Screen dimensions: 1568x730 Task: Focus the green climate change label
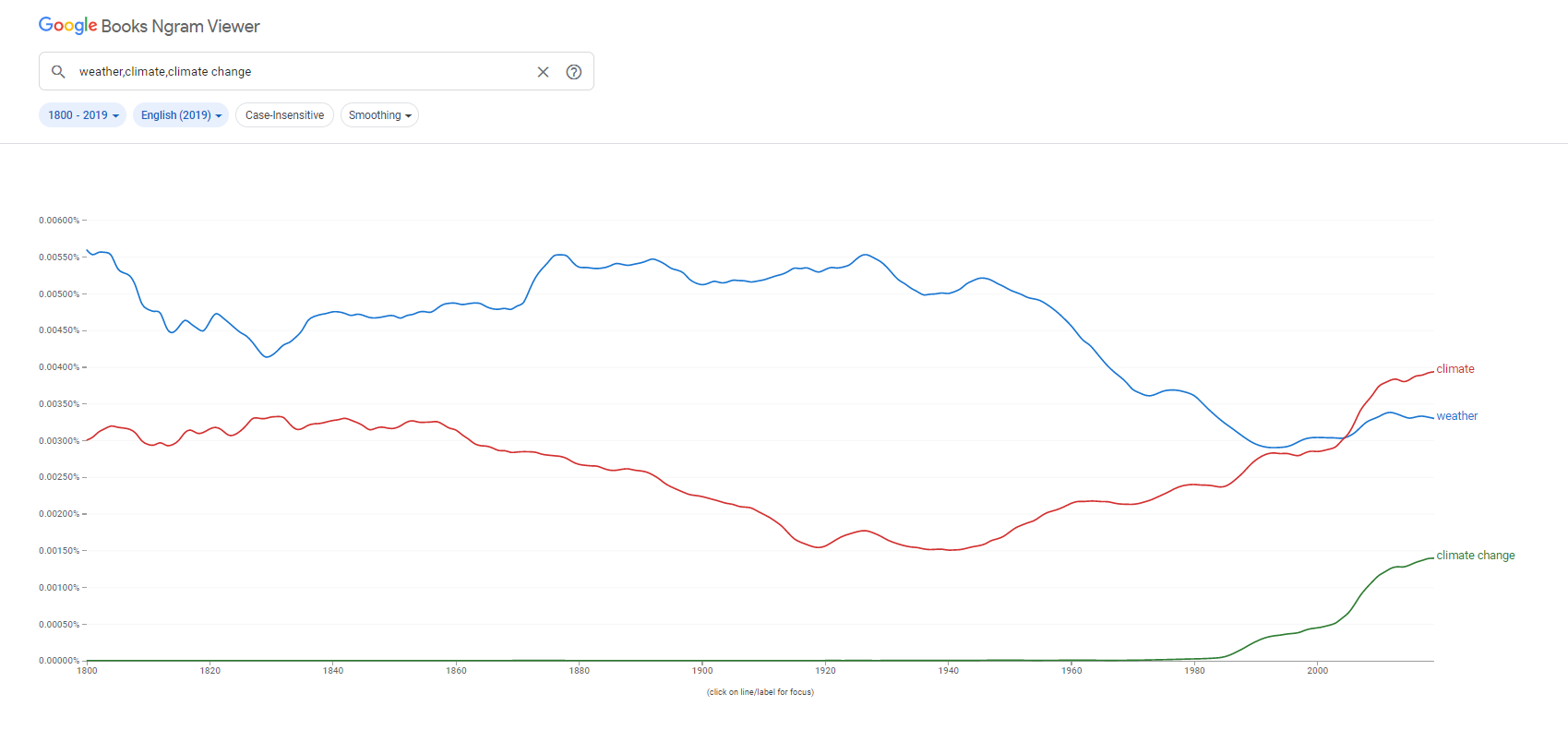1476,556
